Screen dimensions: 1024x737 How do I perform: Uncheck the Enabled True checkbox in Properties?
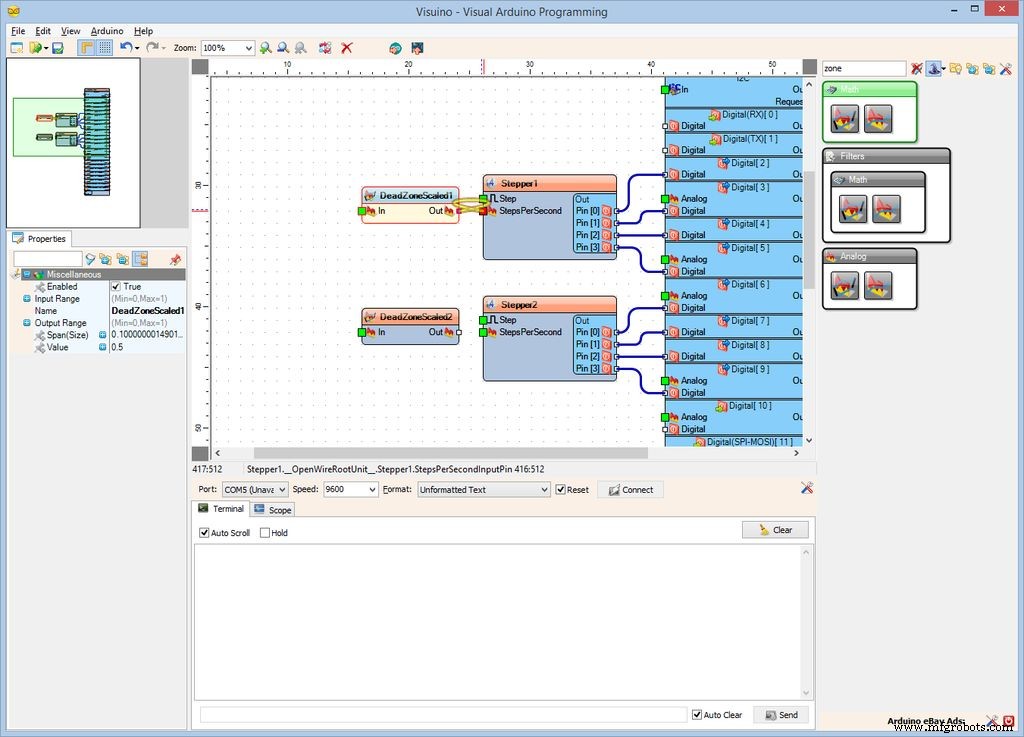pyautogui.click(x=116, y=287)
